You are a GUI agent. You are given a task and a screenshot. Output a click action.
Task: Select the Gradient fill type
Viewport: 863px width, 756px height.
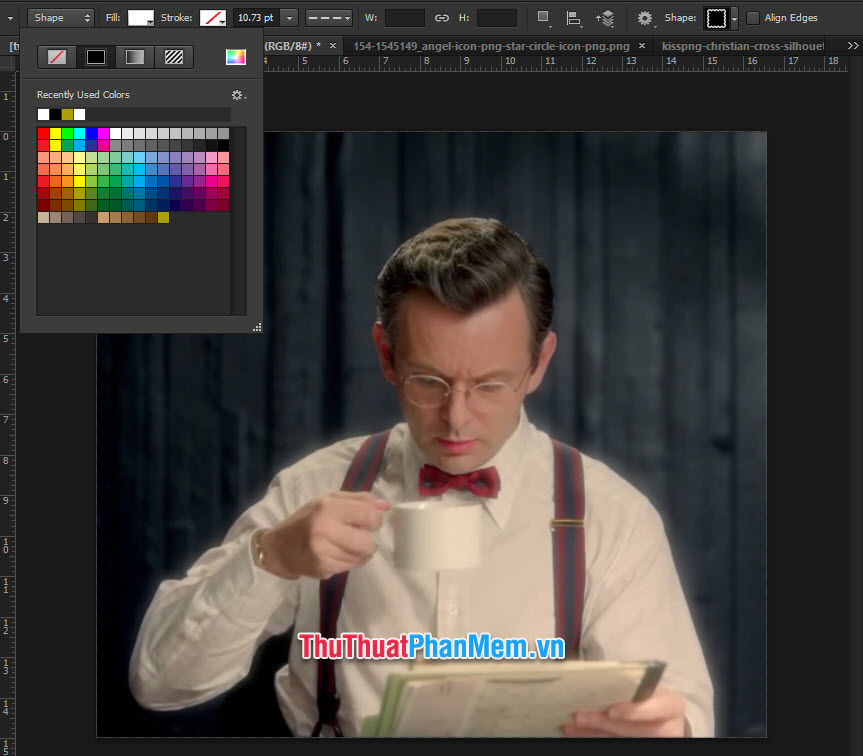pyautogui.click(x=135, y=57)
